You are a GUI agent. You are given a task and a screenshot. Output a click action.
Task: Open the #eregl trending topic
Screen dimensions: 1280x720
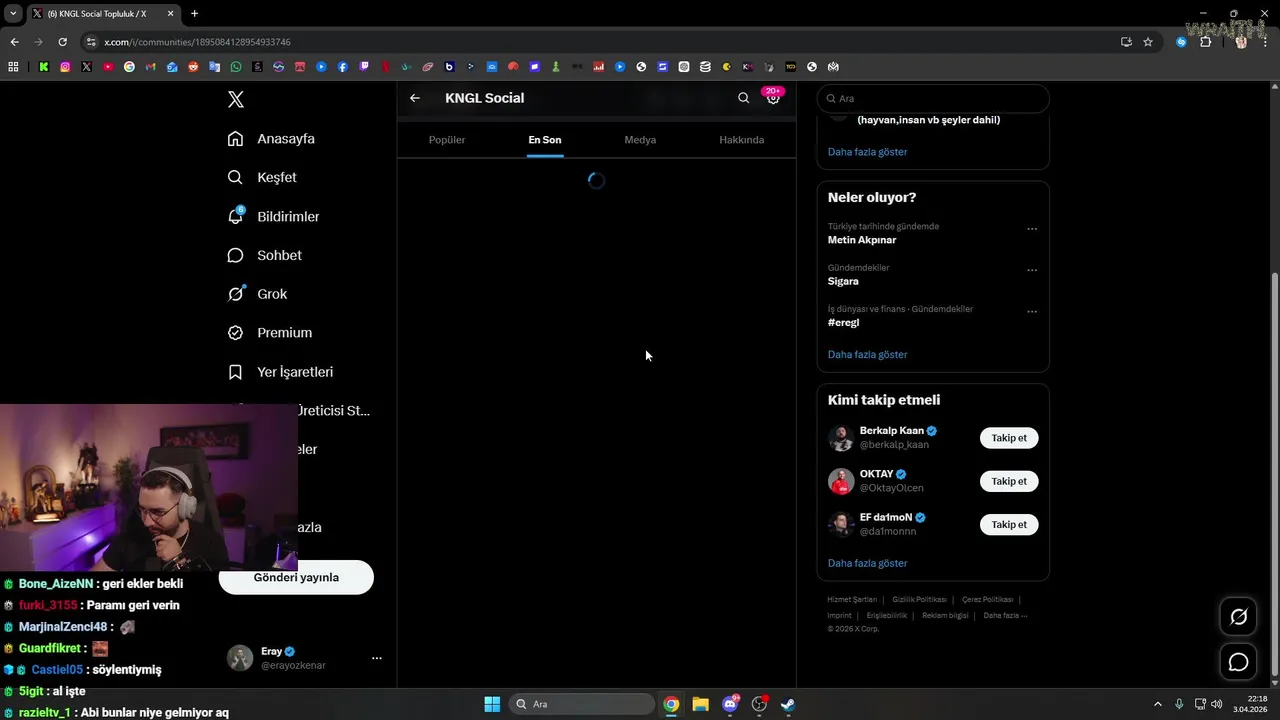point(844,323)
